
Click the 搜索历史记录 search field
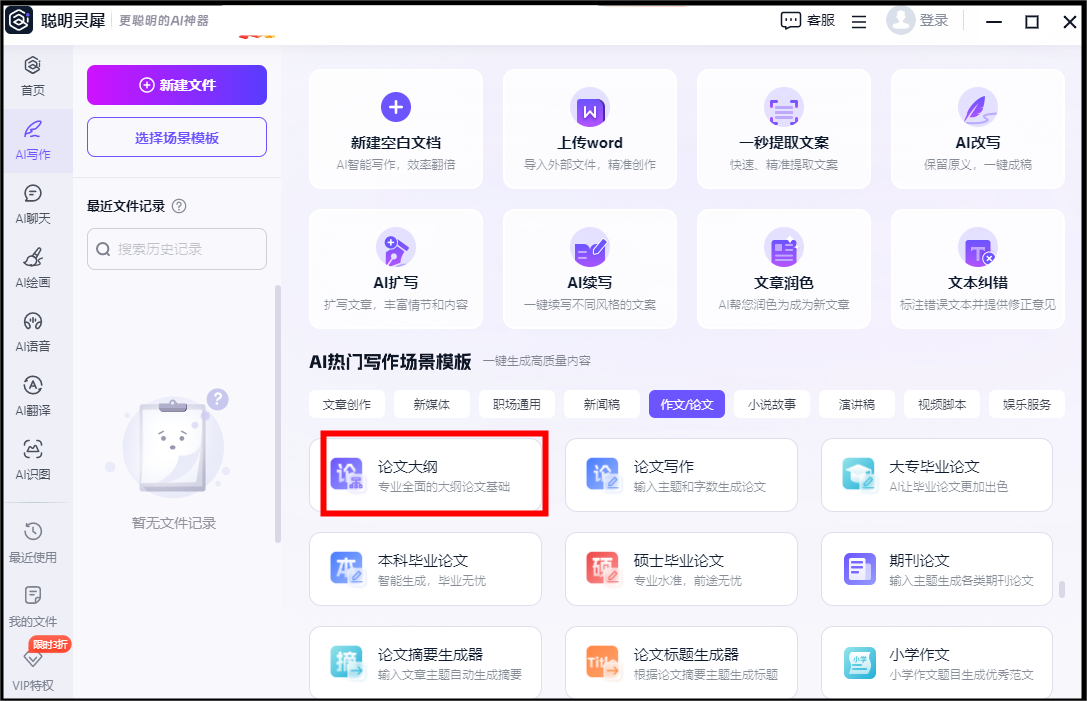[177, 249]
